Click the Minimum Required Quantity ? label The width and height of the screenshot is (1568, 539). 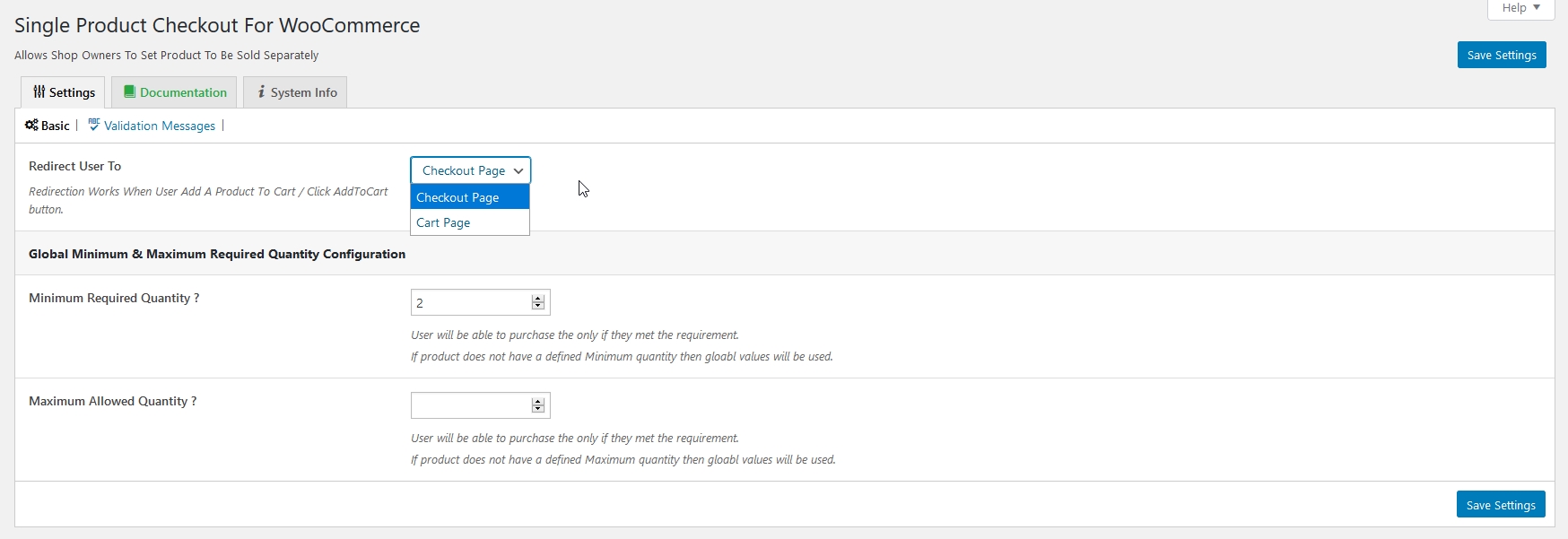tap(114, 298)
